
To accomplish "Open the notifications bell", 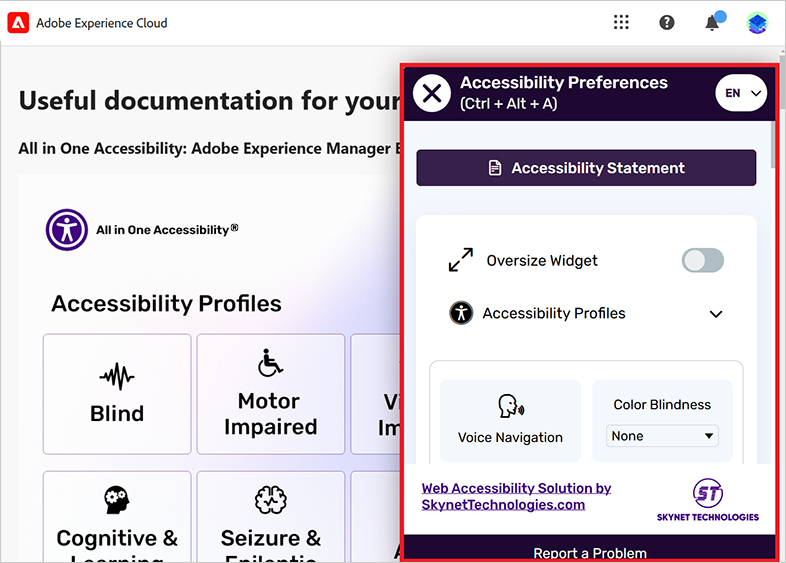I will click(x=712, y=22).
